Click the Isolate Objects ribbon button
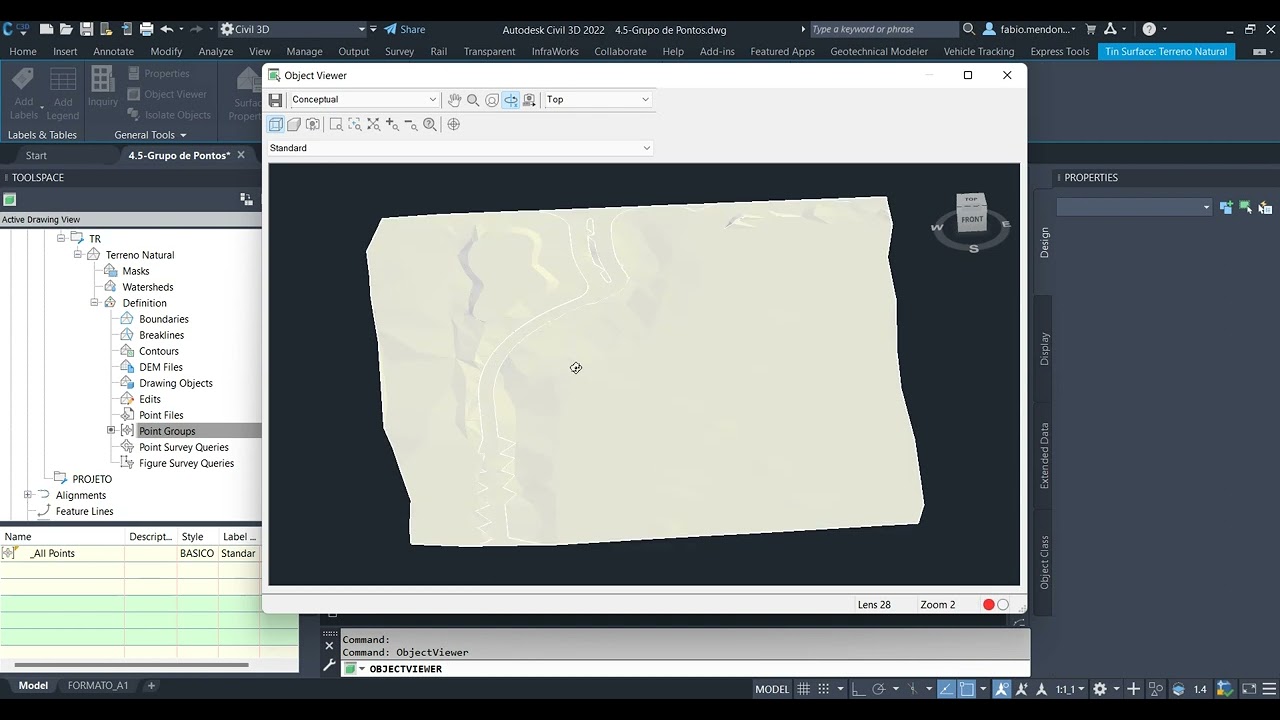1280x720 pixels. click(169, 115)
